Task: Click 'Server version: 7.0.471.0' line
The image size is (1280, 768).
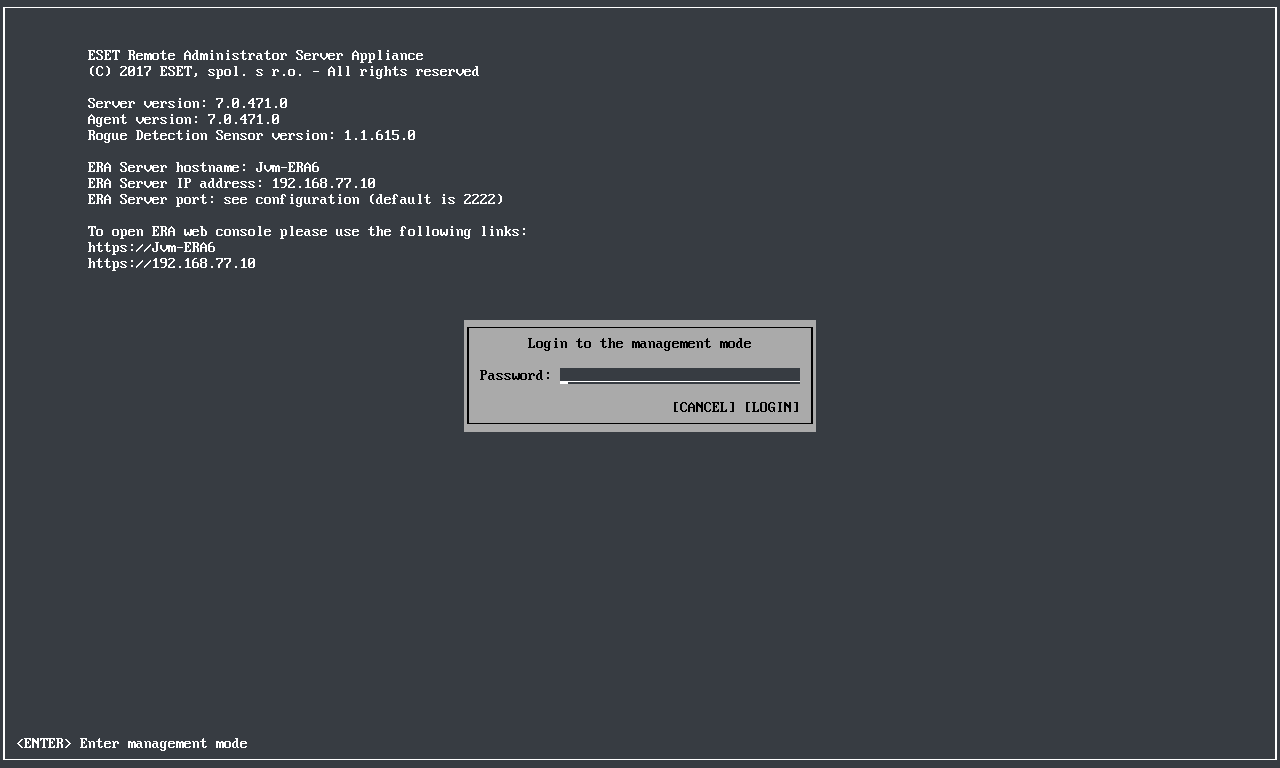Action: coord(187,103)
